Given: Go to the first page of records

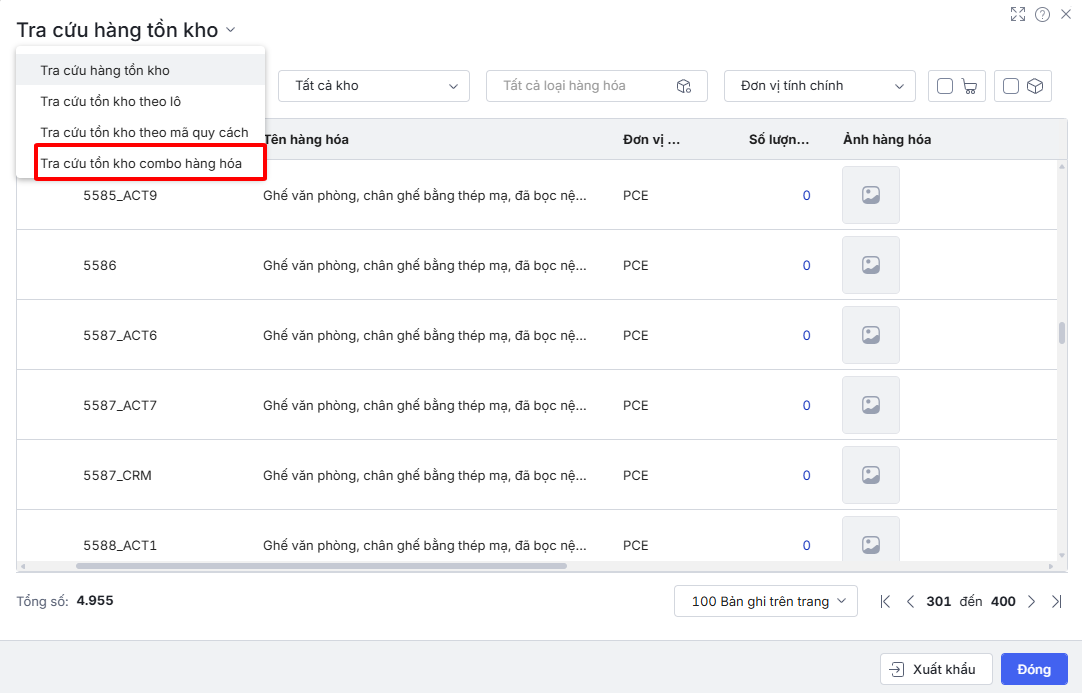Looking at the screenshot, I should [x=885, y=601].
